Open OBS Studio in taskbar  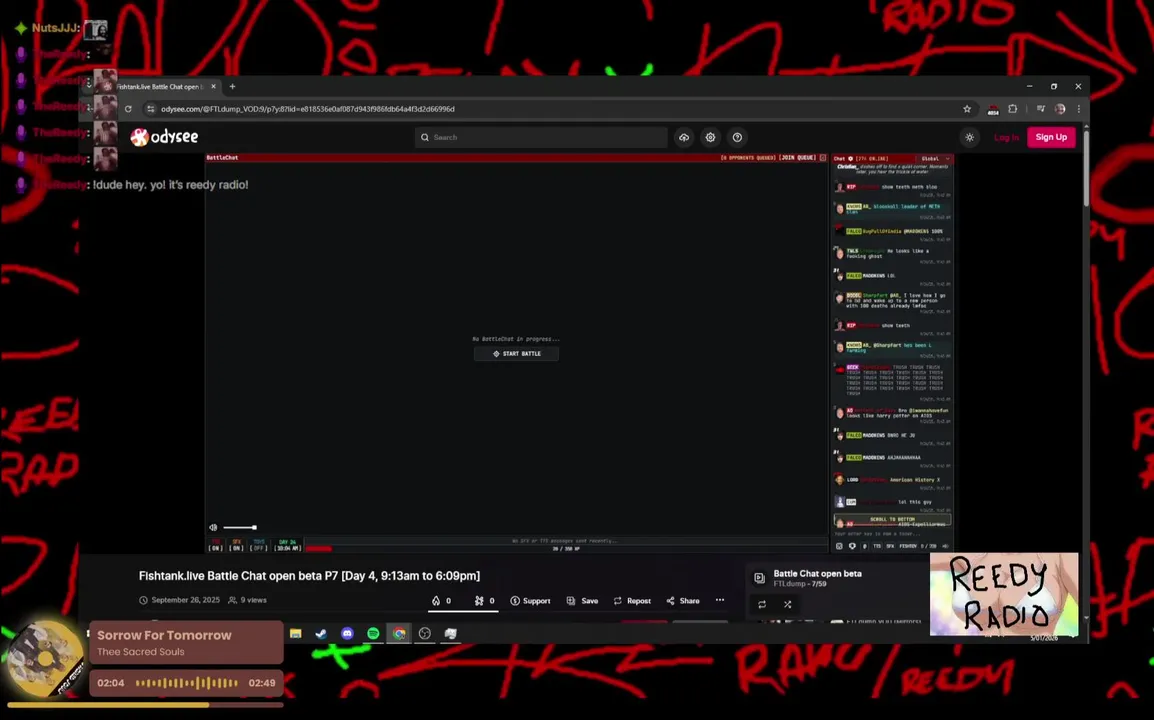point(425,633)
